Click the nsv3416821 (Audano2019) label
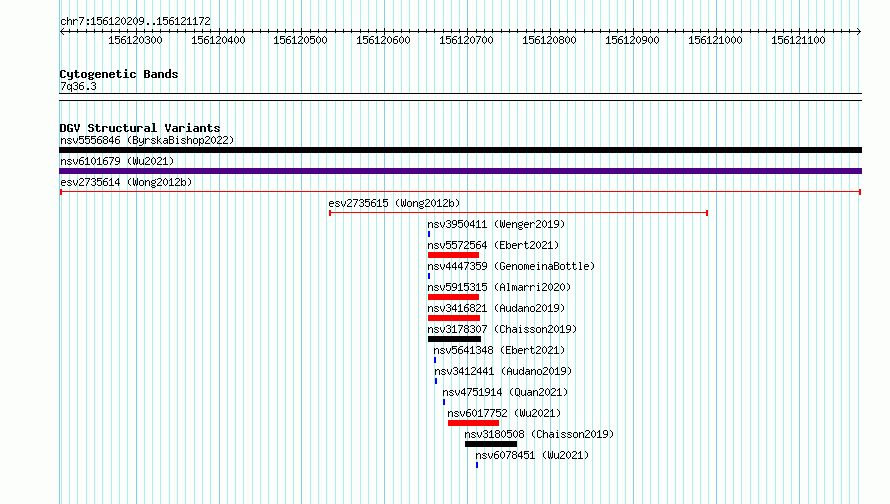 (x=496, y=308)
